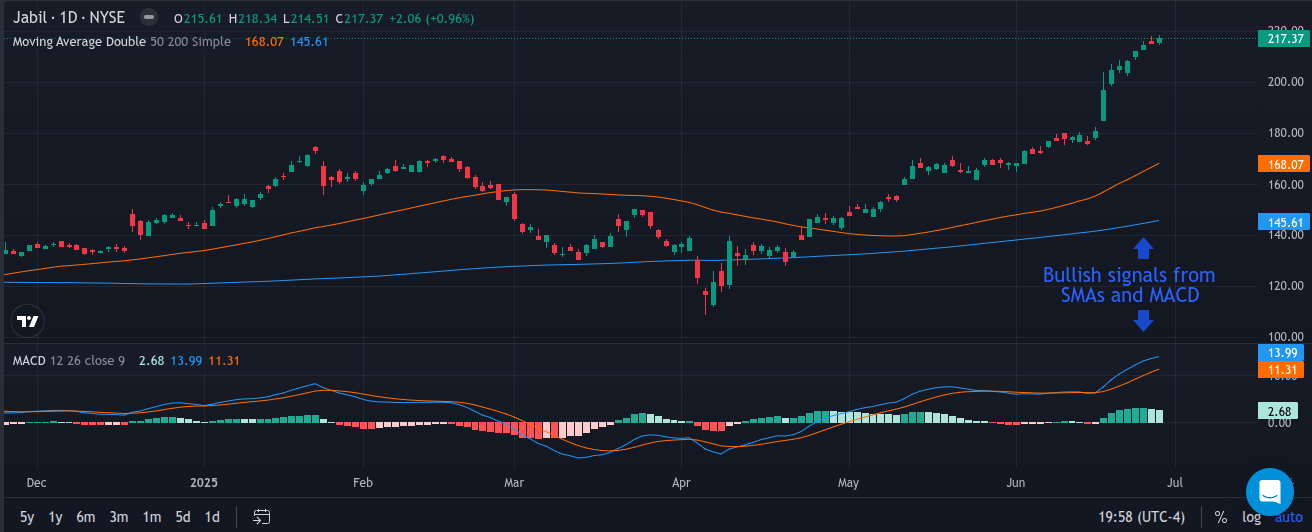1312x532 pixels.
Task: Click the Jul label on the time axis
Action: (x=1174, y=483)
